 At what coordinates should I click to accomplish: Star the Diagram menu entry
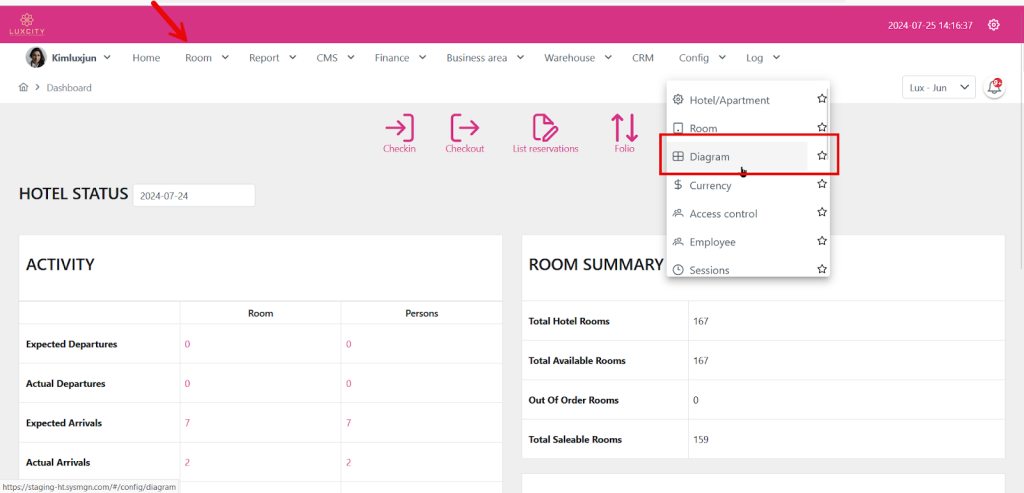(x=821, y=156)
